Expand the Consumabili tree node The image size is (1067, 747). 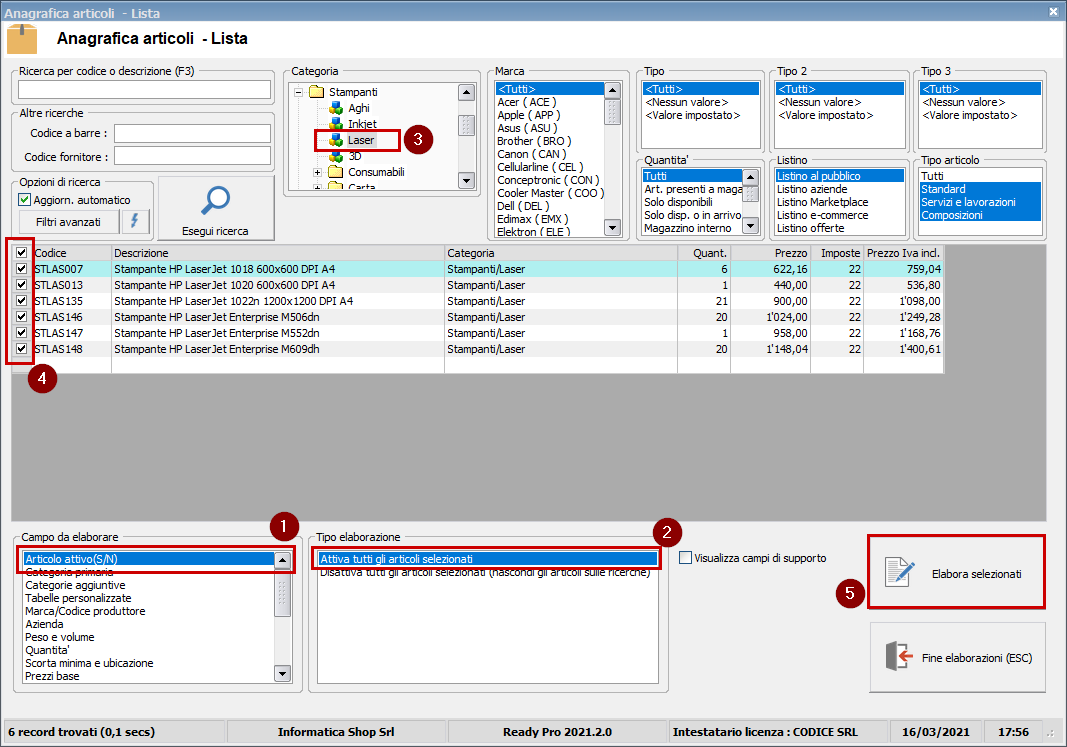click(317, 172)
